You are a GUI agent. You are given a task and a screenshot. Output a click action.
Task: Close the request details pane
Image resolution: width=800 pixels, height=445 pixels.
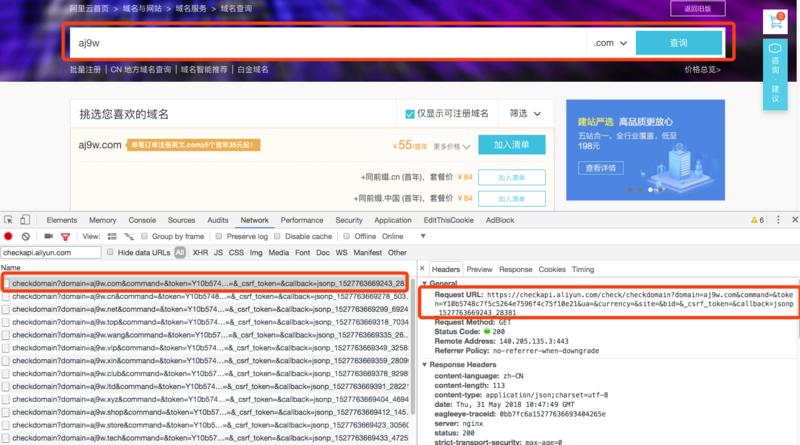click(x=422, y=268)
